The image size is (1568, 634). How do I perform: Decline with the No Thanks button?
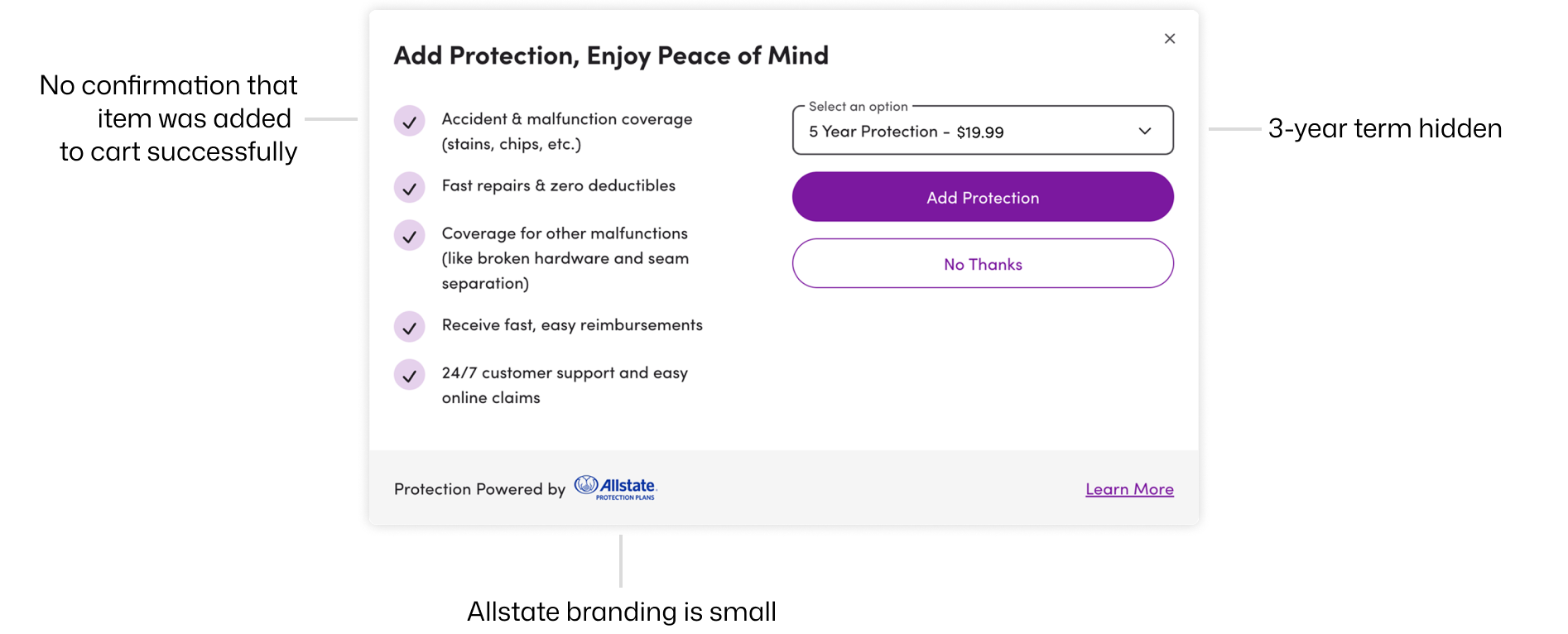coord(983,264)
